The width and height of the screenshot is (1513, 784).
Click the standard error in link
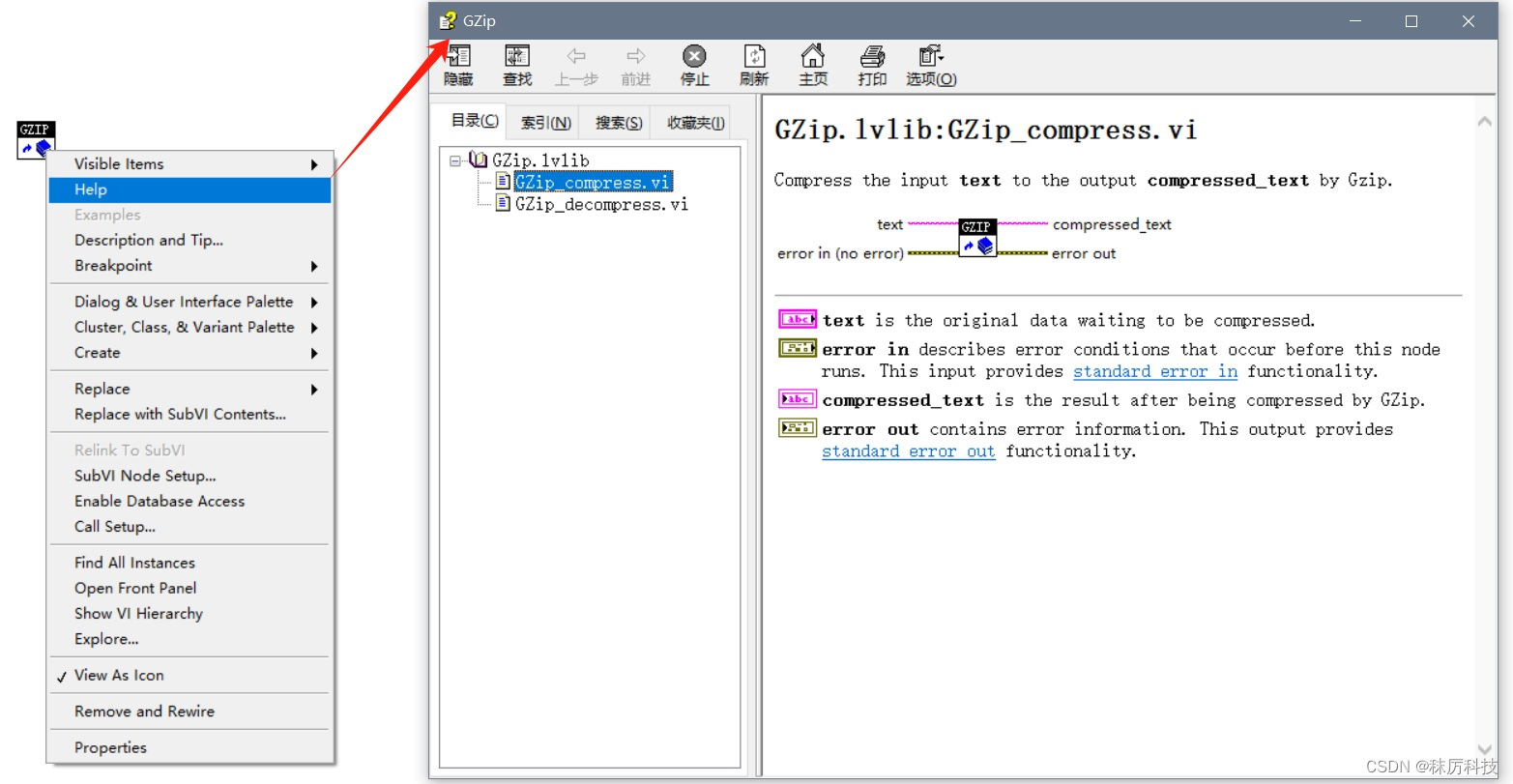tap(1154, 371)
